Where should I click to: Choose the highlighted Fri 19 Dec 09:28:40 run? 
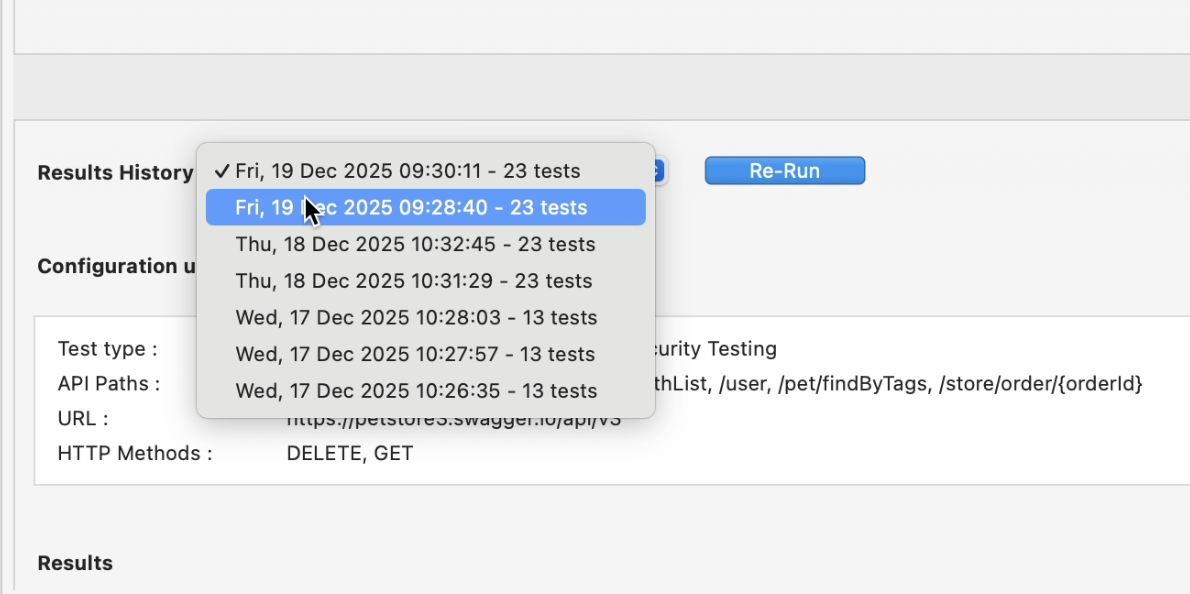(x=412, y=207)
